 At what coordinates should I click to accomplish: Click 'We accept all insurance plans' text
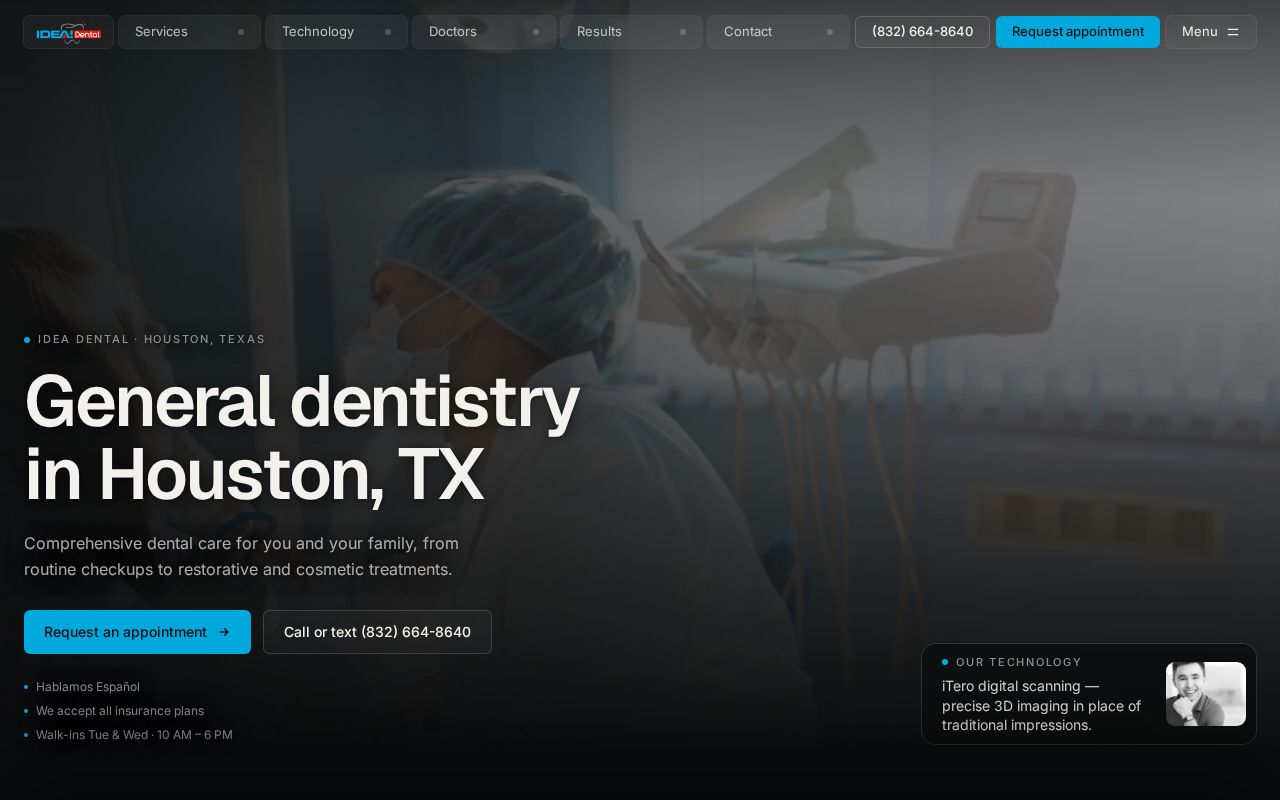(x=120, y=711)
